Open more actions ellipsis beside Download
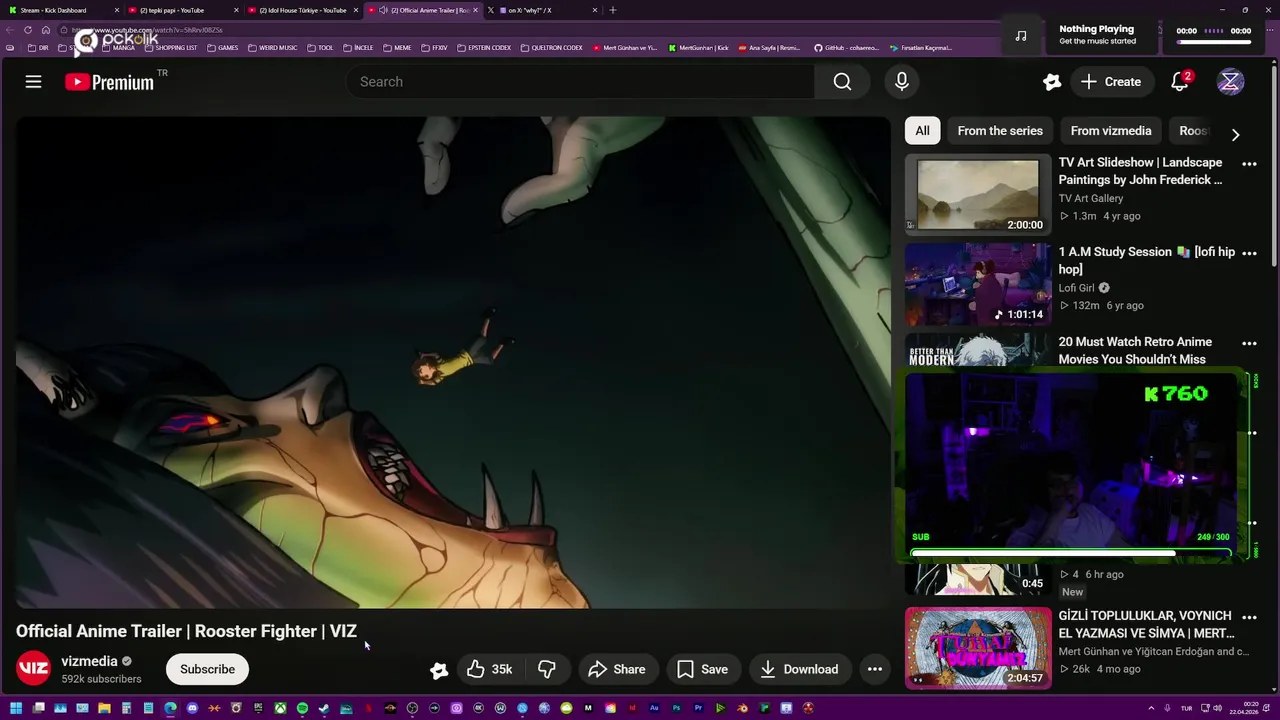Image resolution: width=1280 pixels, height=720 pixels. pos(874,670)
